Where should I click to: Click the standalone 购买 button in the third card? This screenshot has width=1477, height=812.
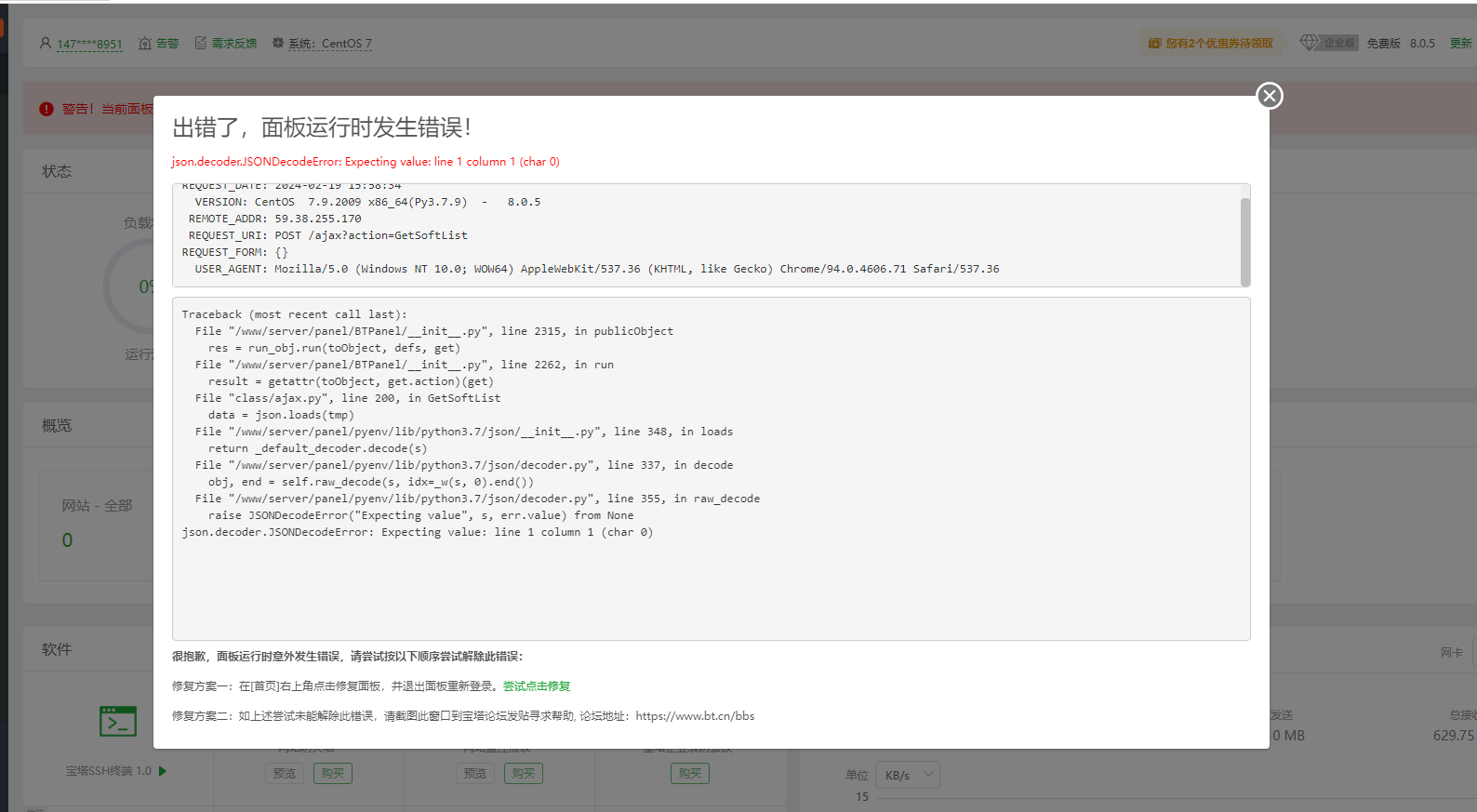click(x=690, y=773)
